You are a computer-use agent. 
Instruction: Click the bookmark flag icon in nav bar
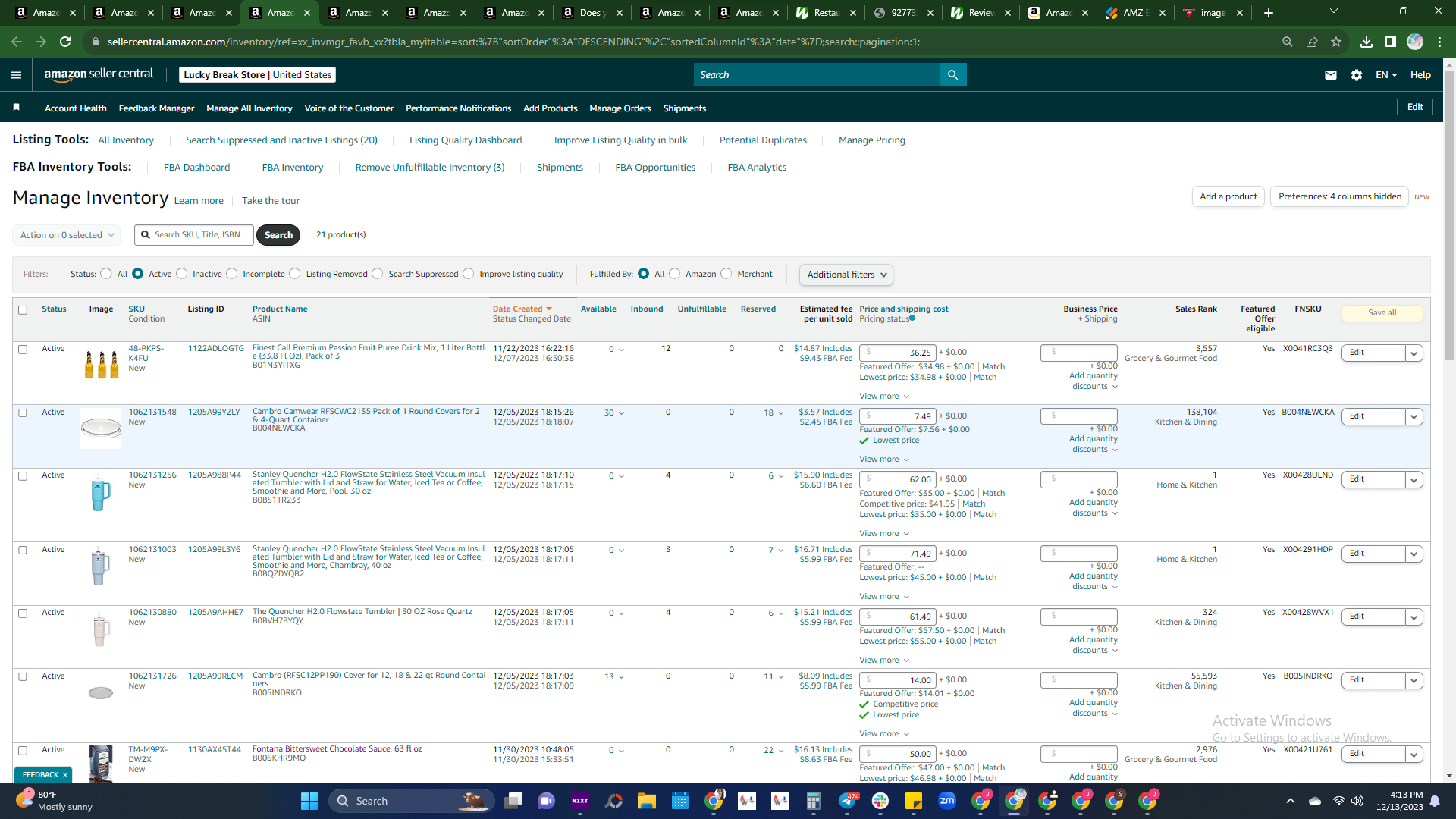pos(16,108)
